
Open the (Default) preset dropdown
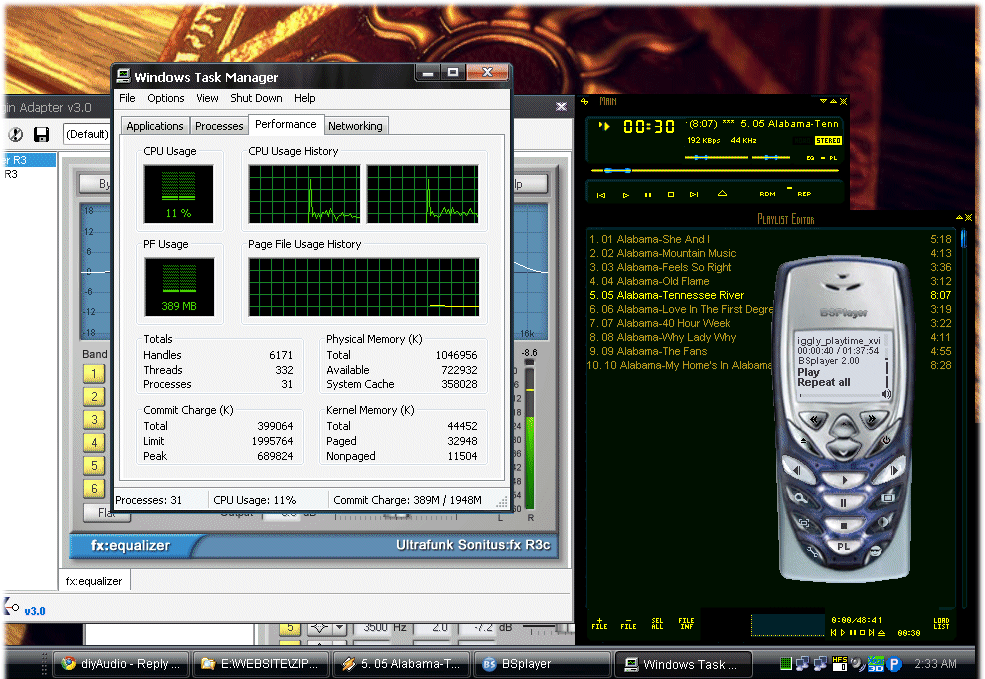(87, 134)
